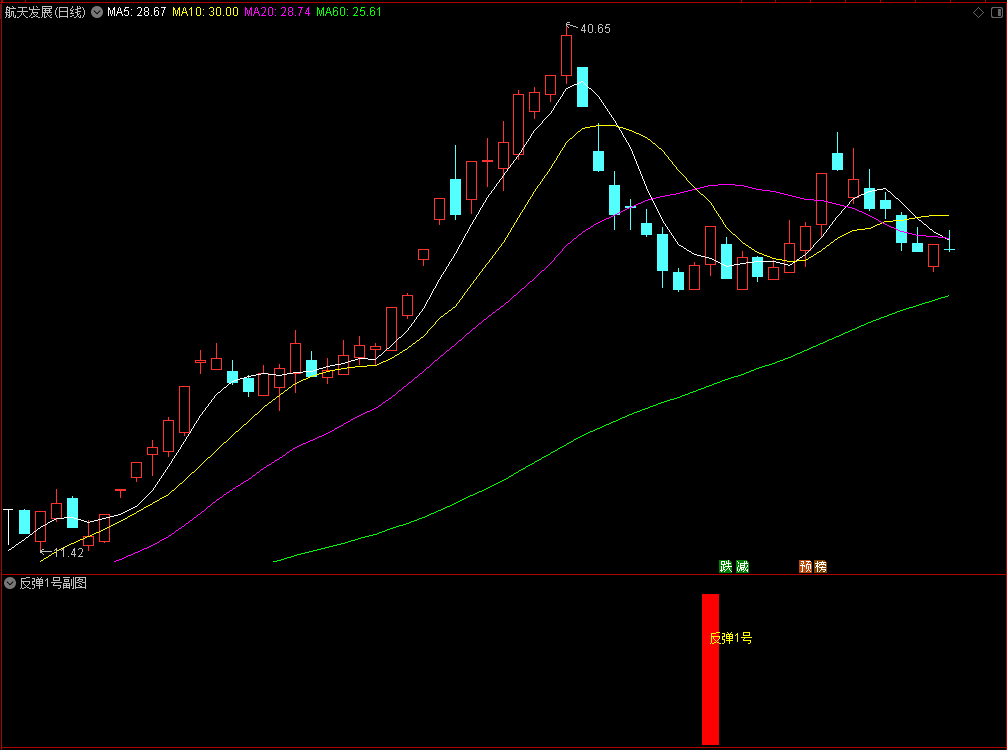This screenshot has width=1007, height=750.
Task: Click the 反弹1号副图 sub-chart title
Action: [x=53, y=583]
